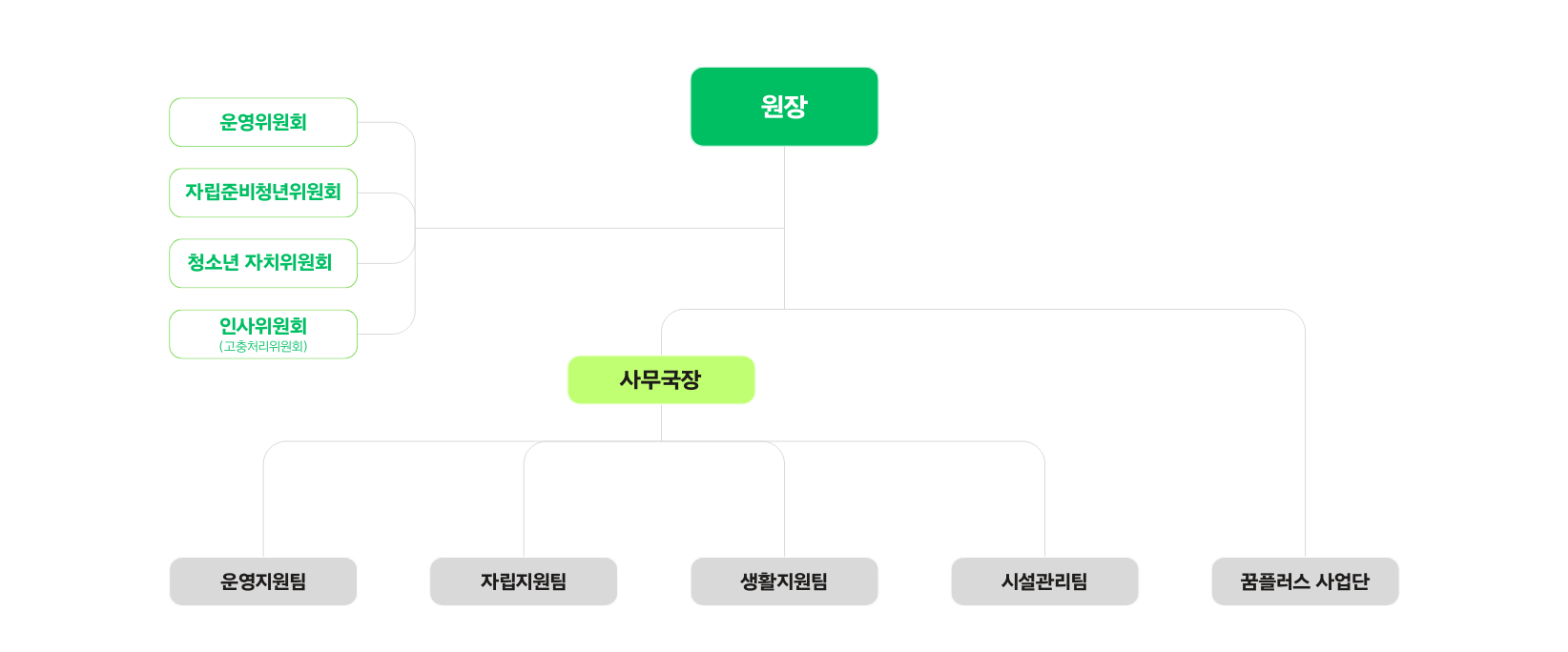This screenshot has height=652, width=1568.
Task: Open the 운영지원팀 team box
Action: coord(263,581)
